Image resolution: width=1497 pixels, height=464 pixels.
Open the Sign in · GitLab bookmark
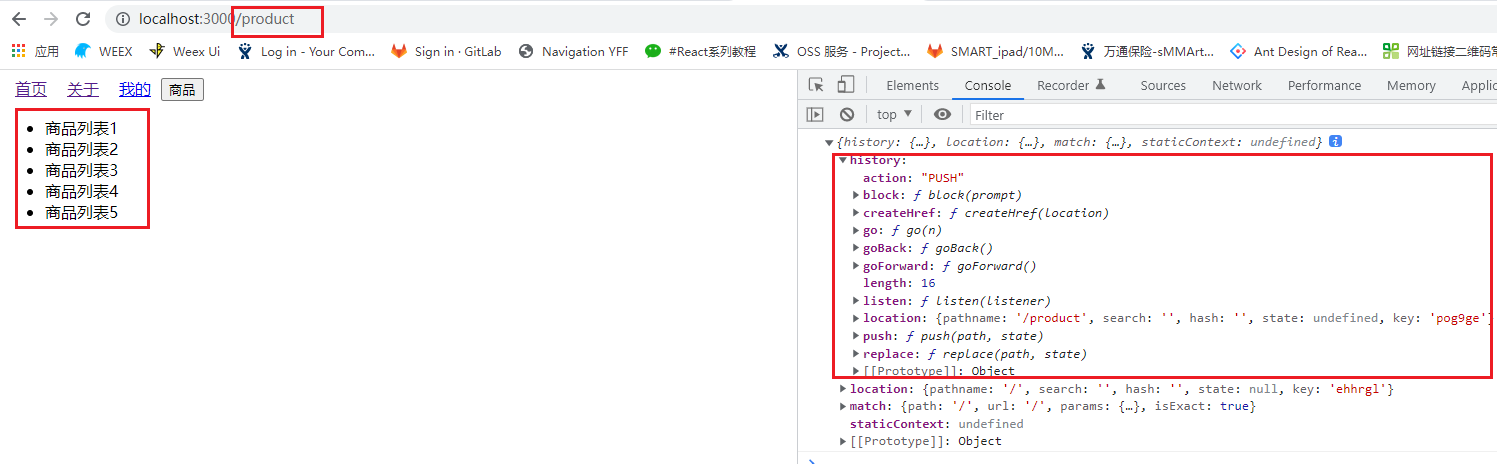click(446, 51)
